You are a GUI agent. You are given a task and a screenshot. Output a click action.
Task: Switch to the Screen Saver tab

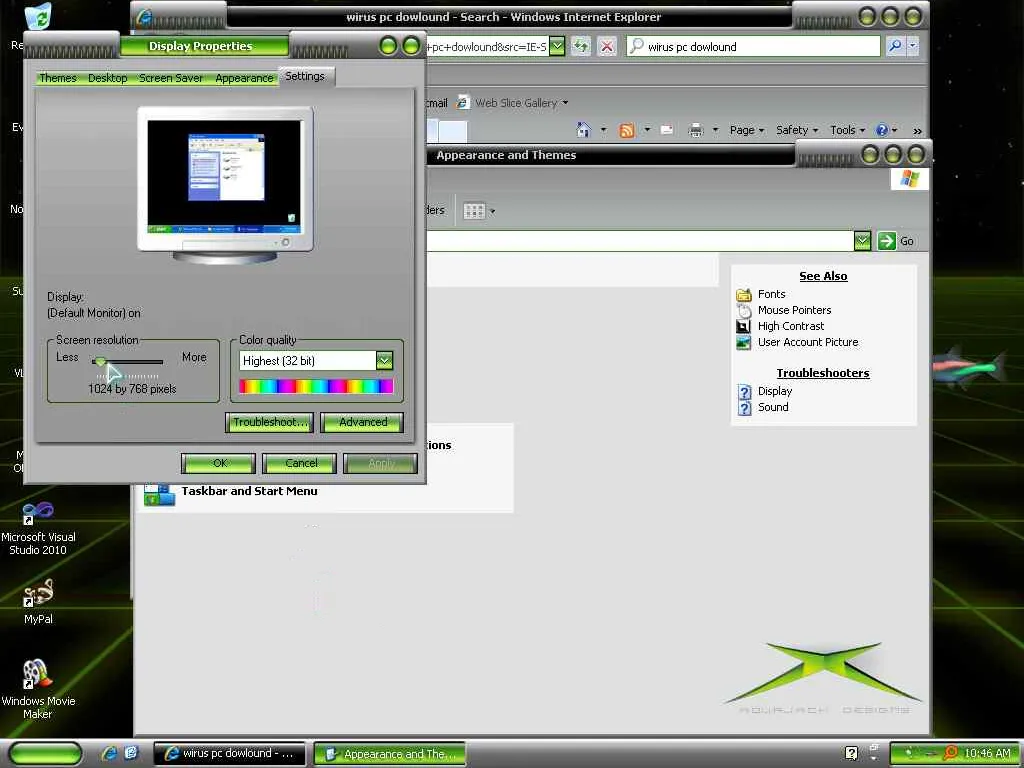[x=170, y=78]
